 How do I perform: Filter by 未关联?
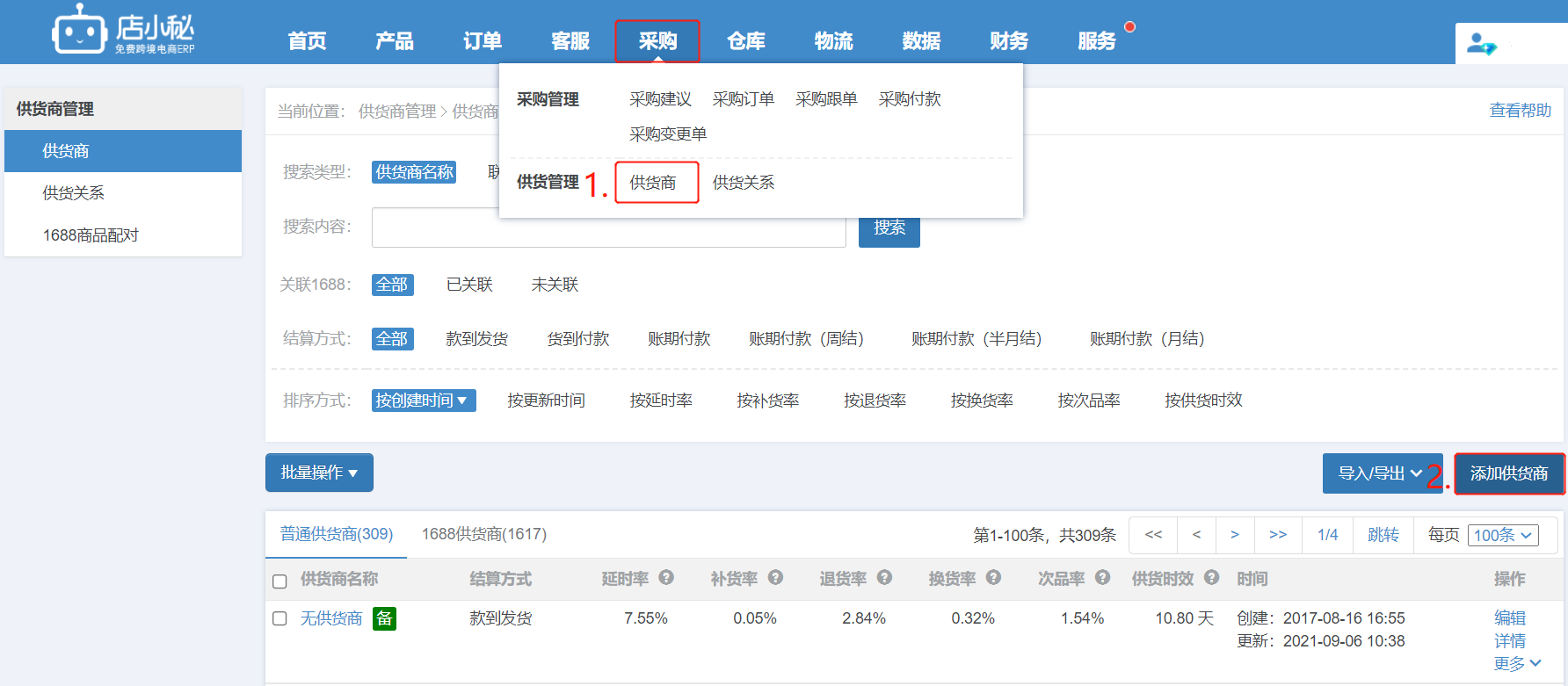point(555,285)
